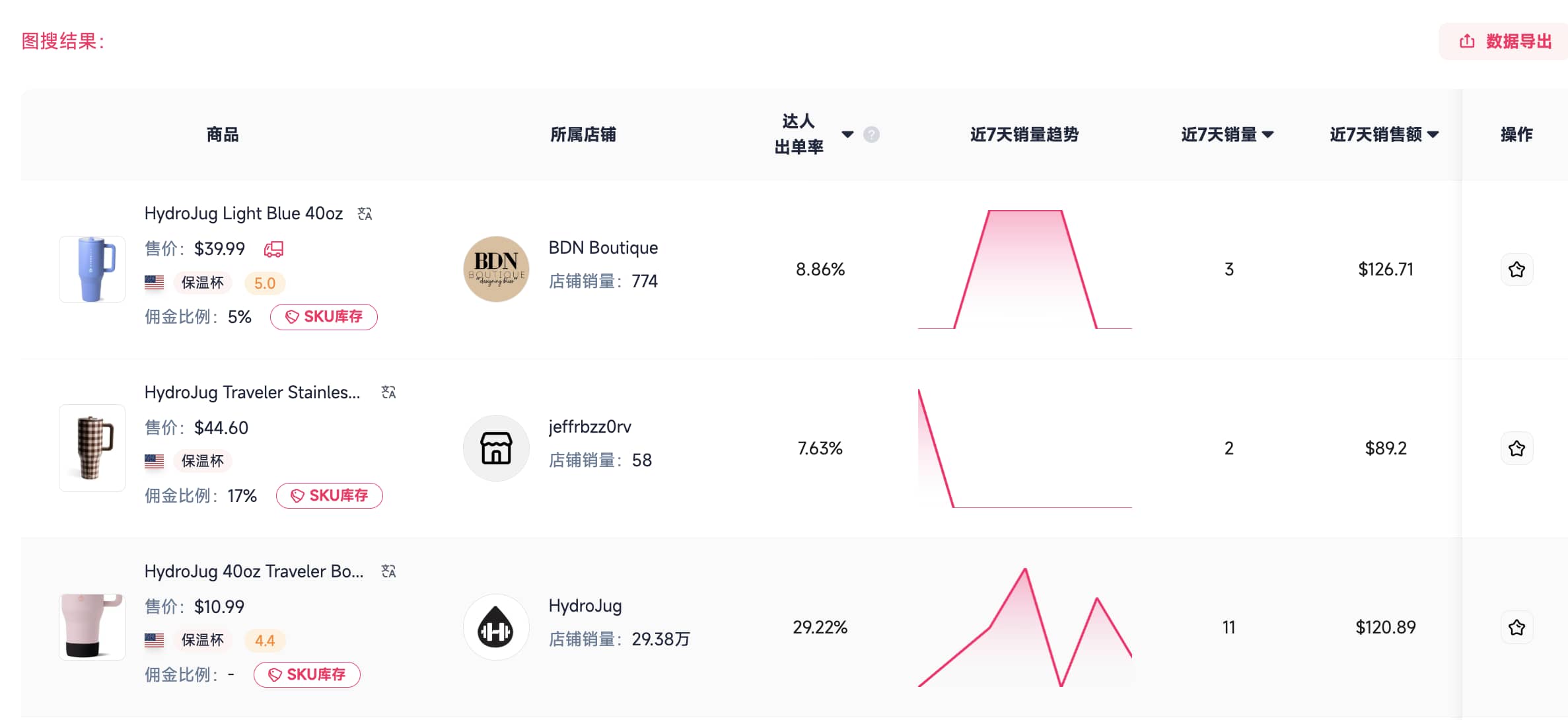Favorite the HydroJug Light Blue 40oz product
Viewport: 1568px width, 720px height.
pyautogui.click(x=1517, y=270)
